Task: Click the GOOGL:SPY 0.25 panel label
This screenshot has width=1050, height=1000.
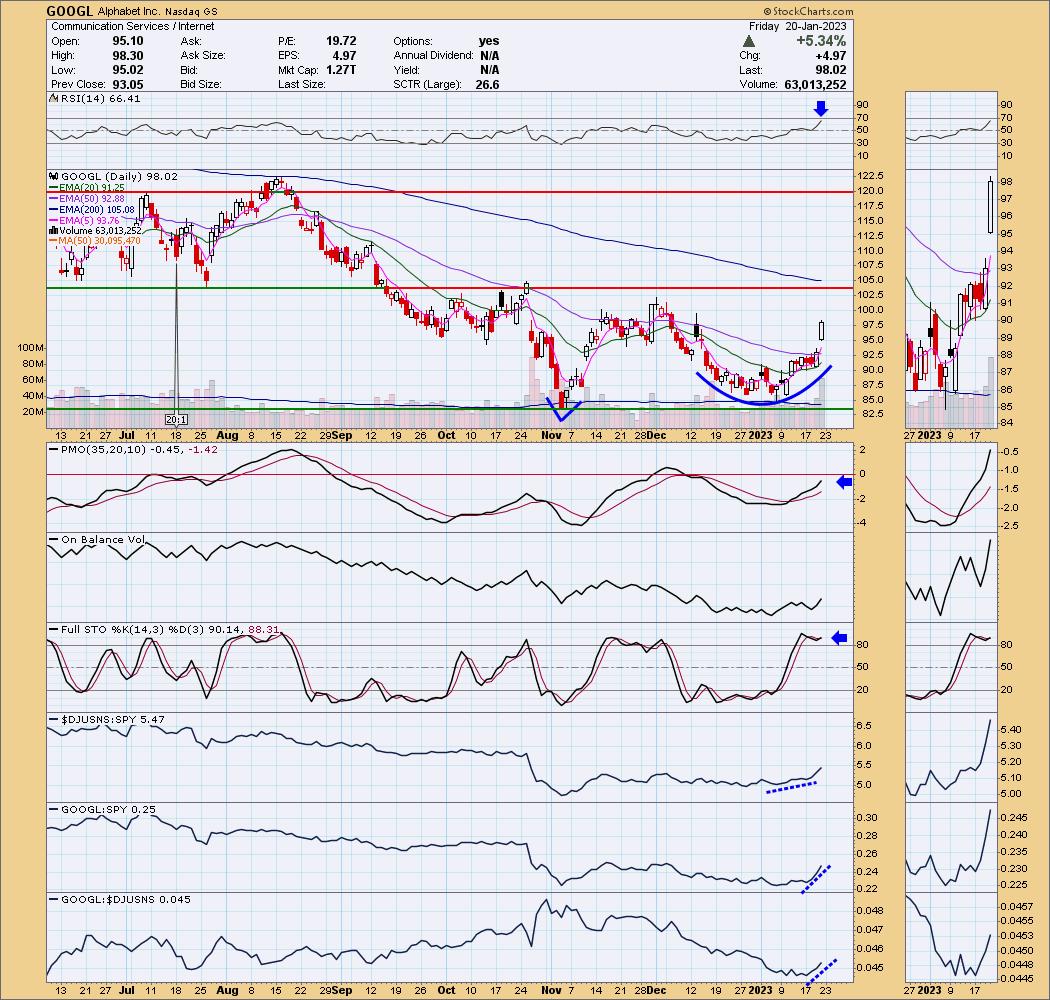Action: 108,809
